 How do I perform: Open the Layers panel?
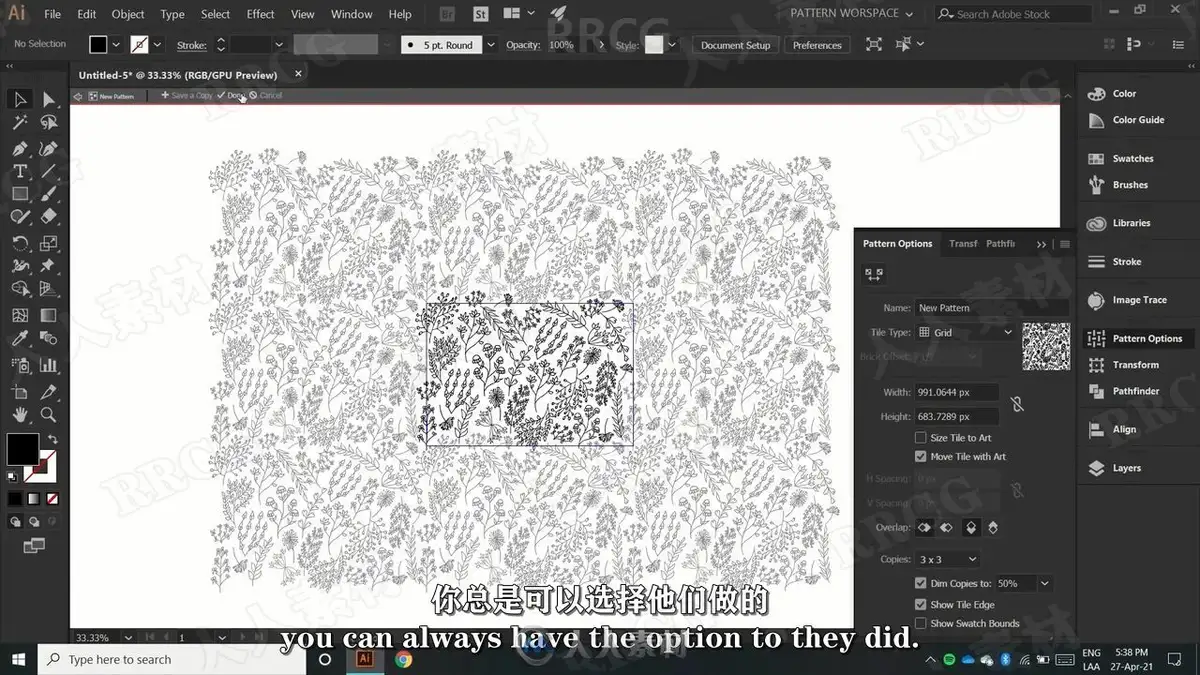pyautogui.click(x=1126, y=468)
